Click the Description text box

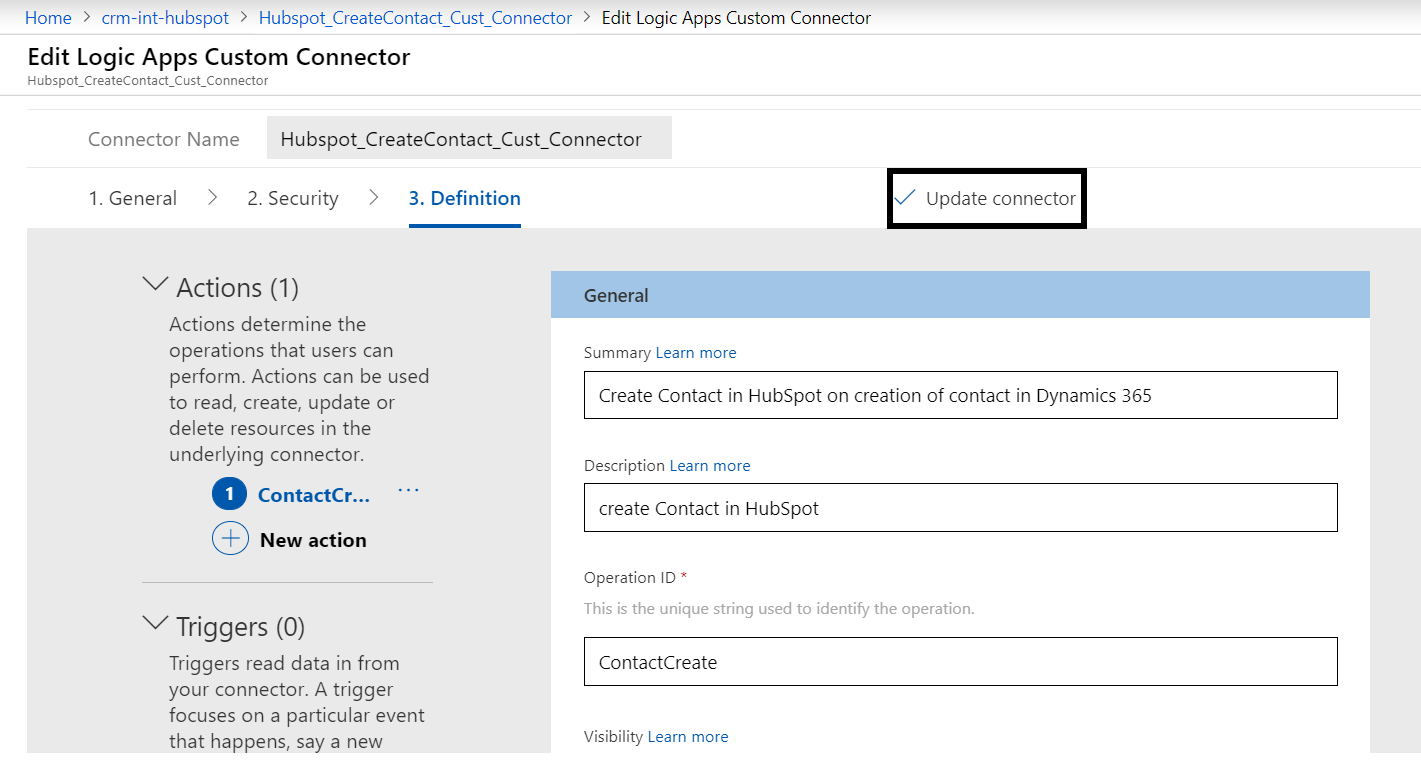click(x=960, y=507)
